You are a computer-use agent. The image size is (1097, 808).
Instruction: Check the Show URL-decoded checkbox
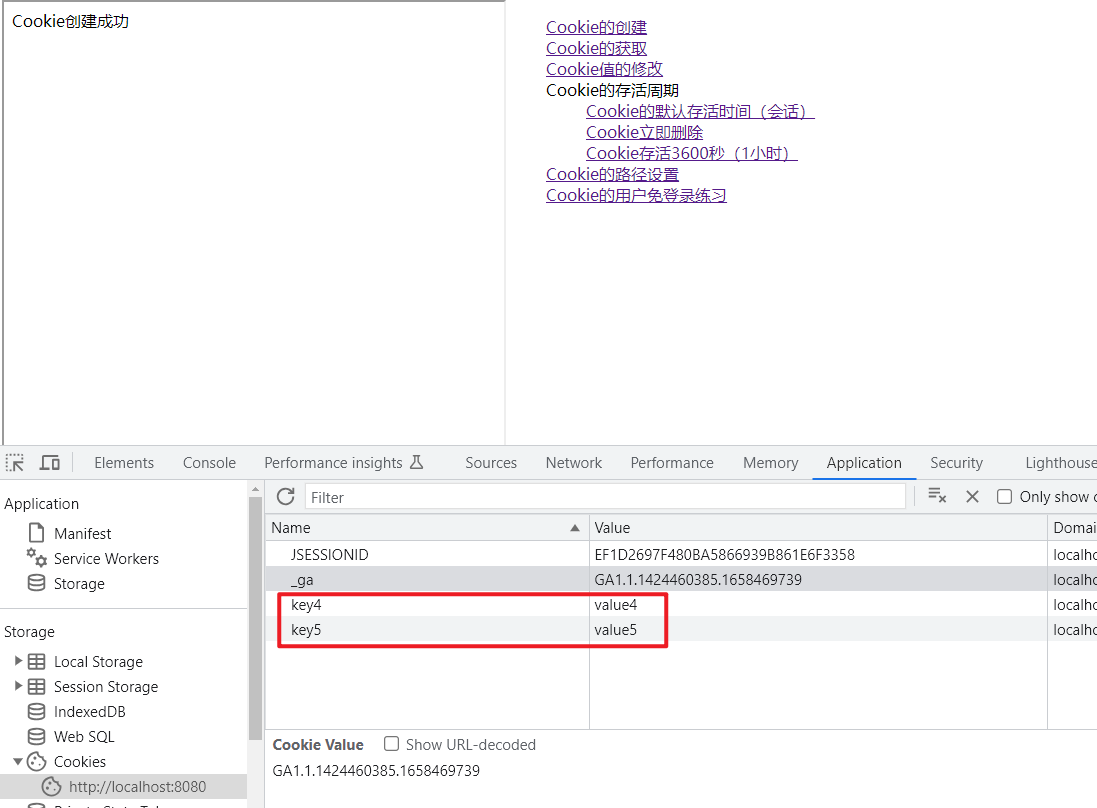pos(392,744)
